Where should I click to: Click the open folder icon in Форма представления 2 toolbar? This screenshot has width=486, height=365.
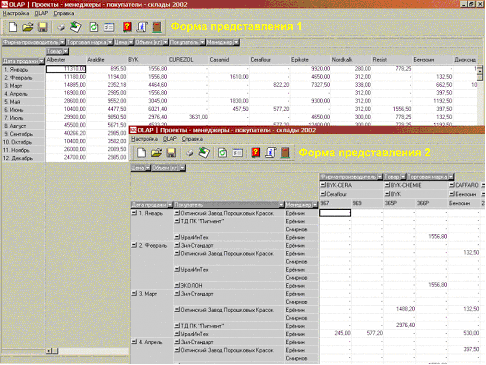coord(157,153)
